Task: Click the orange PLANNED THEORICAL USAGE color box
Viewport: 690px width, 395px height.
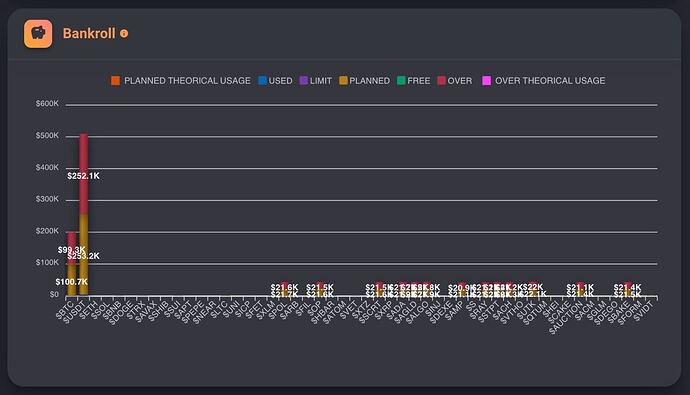Action: pos(115,80)
